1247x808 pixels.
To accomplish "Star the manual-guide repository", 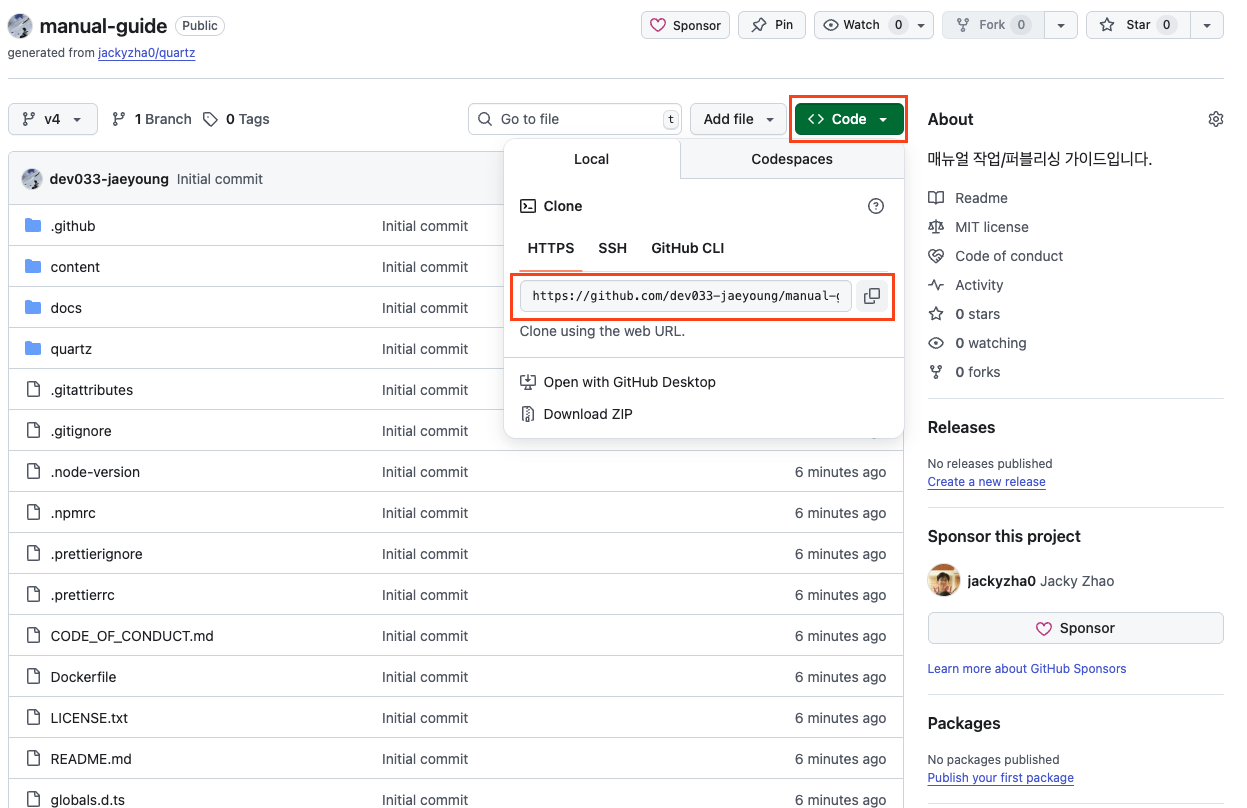I will (1138, 25).
